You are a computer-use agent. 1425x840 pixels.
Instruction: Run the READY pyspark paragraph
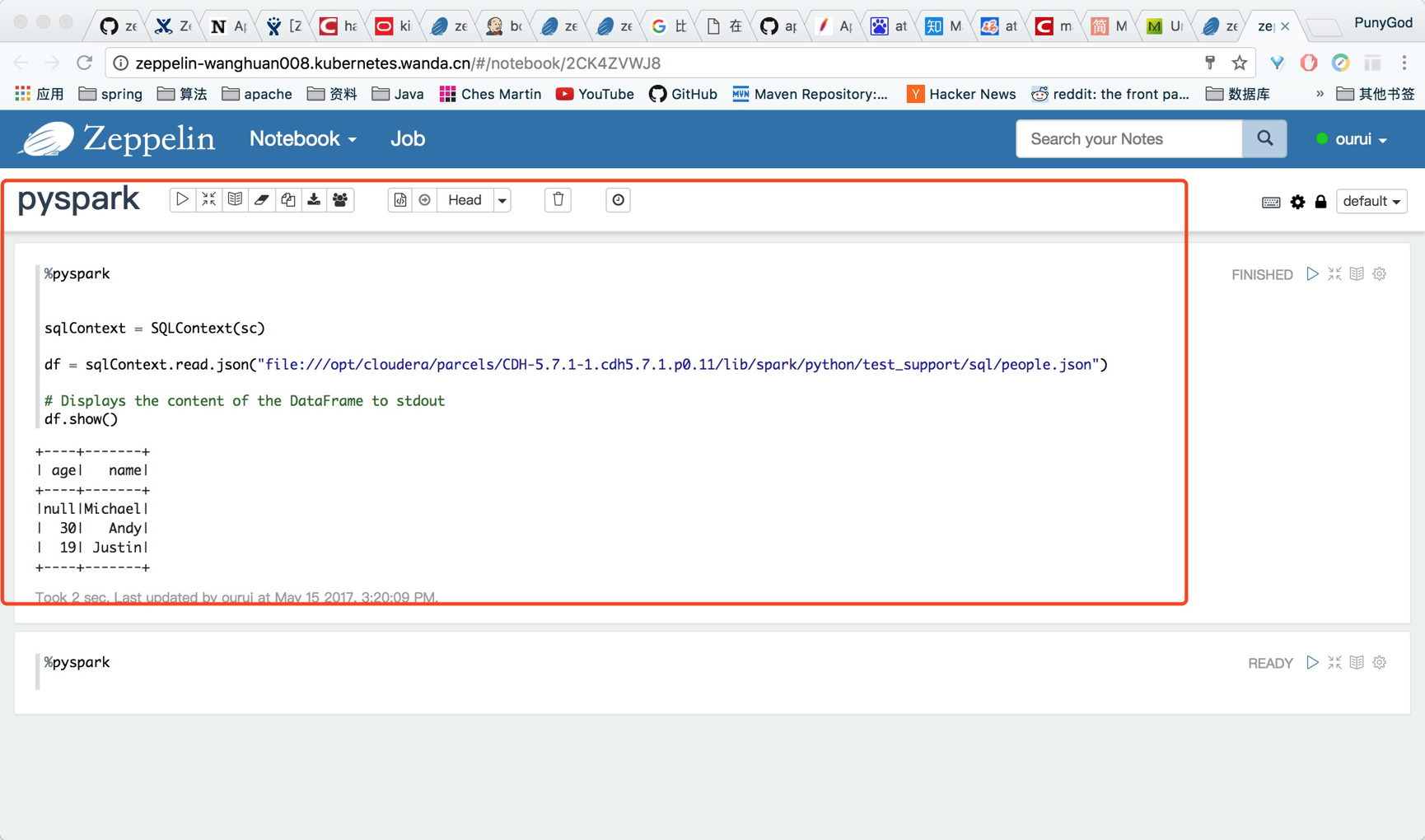point(1312,663)
